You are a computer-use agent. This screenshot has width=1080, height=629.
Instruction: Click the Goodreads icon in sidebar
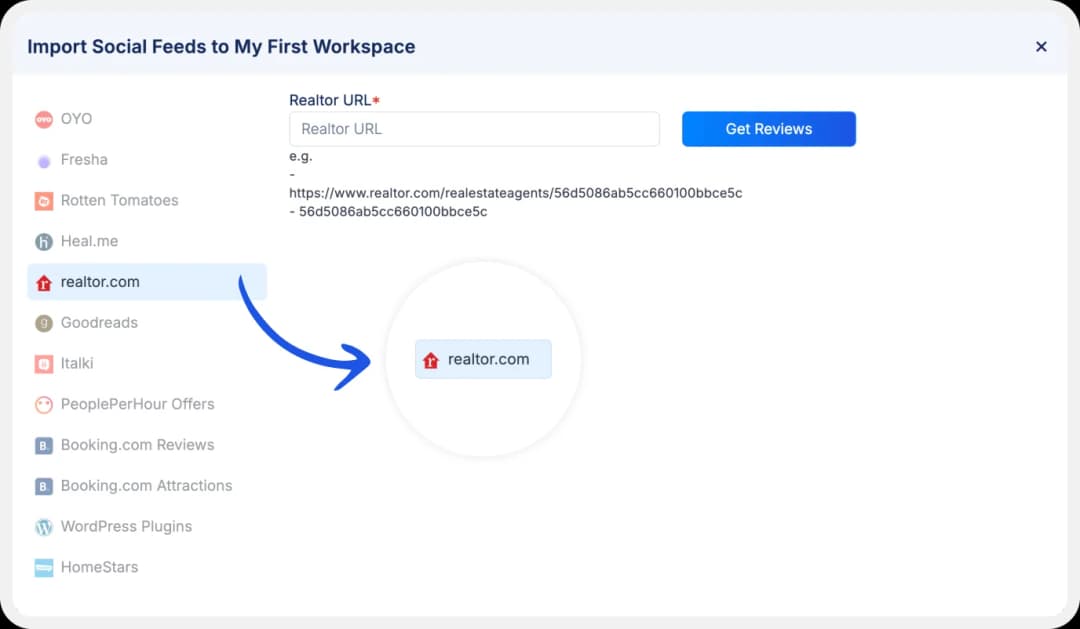pos(43,323)
